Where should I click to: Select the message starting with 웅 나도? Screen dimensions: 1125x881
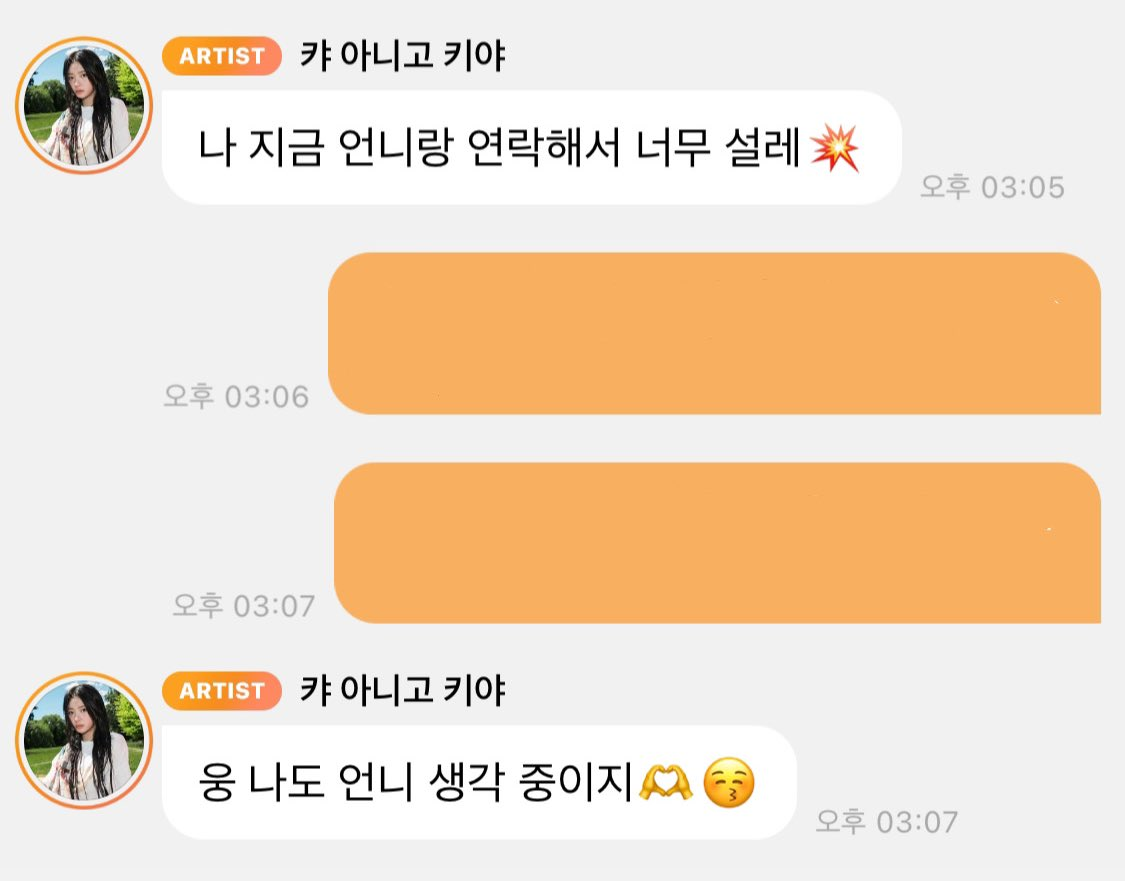479,783
